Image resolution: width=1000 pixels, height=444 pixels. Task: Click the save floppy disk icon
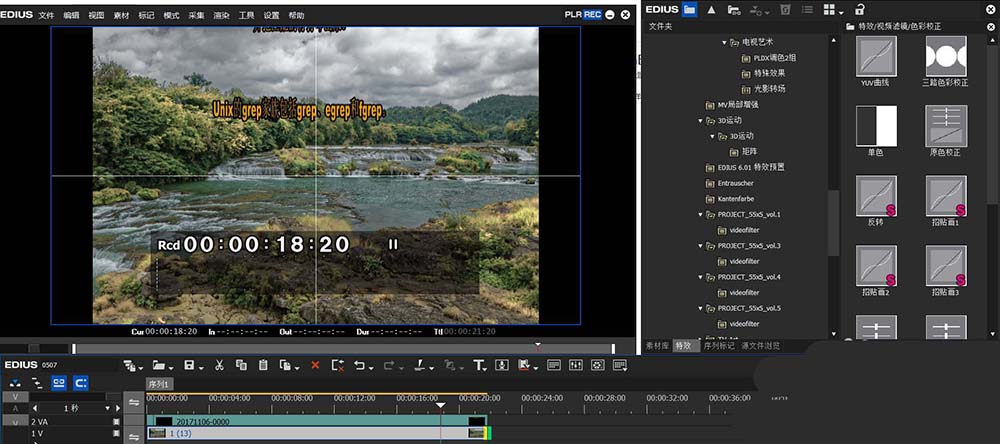[x=189, y=365]
